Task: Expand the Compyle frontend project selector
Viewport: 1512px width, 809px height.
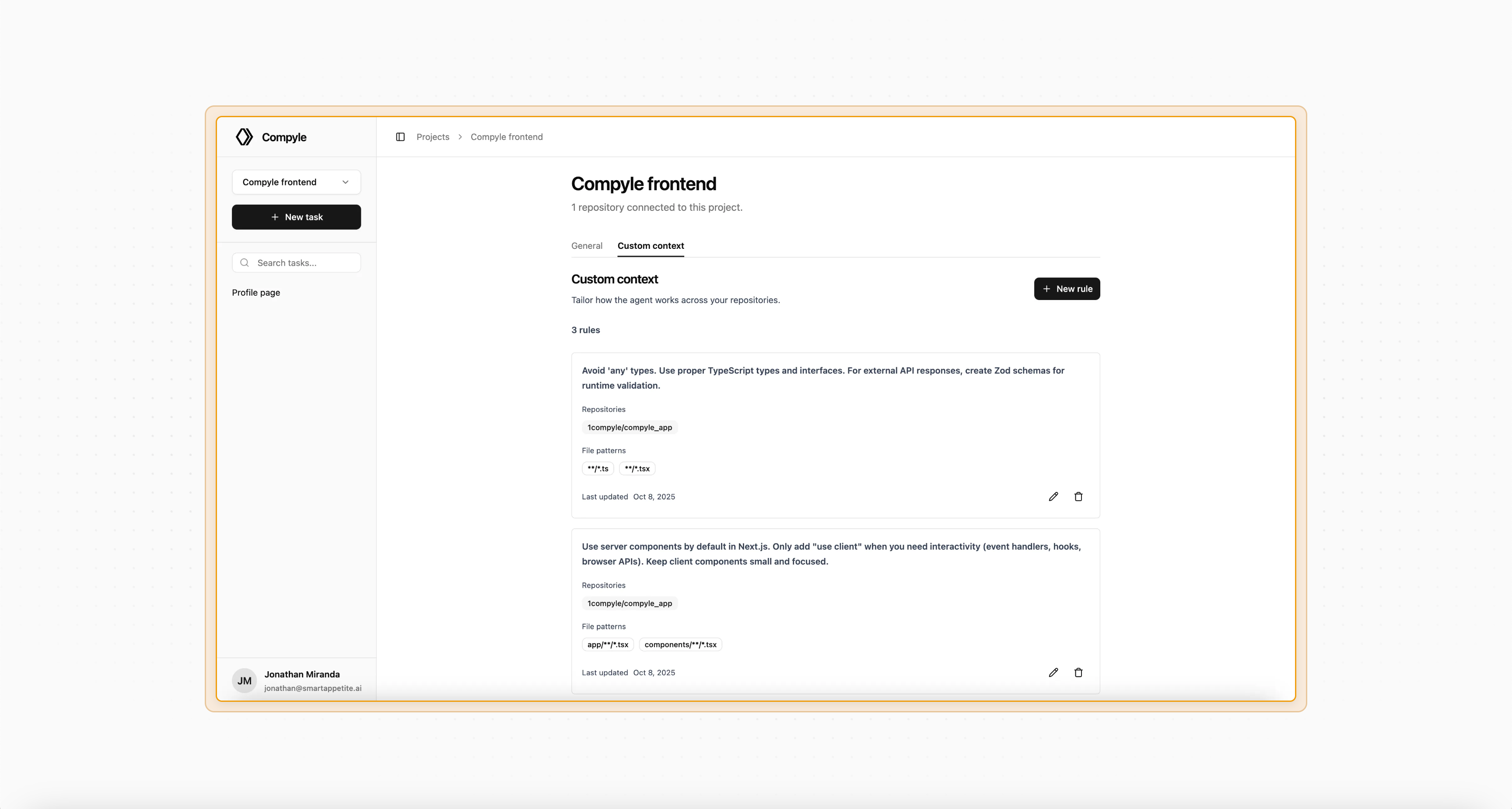Action: (x=296, y=182)
